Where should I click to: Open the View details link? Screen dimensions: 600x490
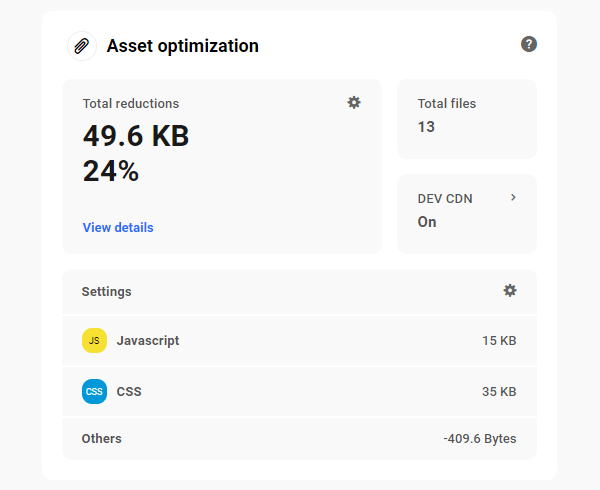[x=118, y=227]
